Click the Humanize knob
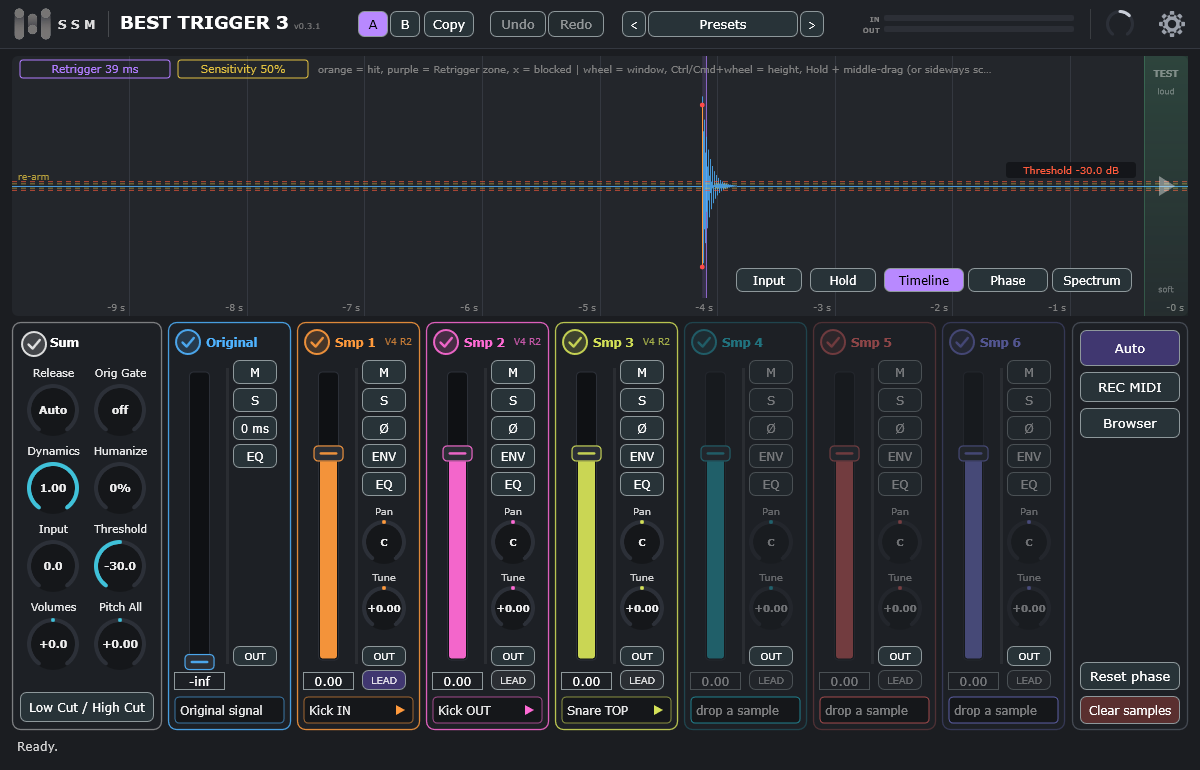 click(x=120, y=488)
